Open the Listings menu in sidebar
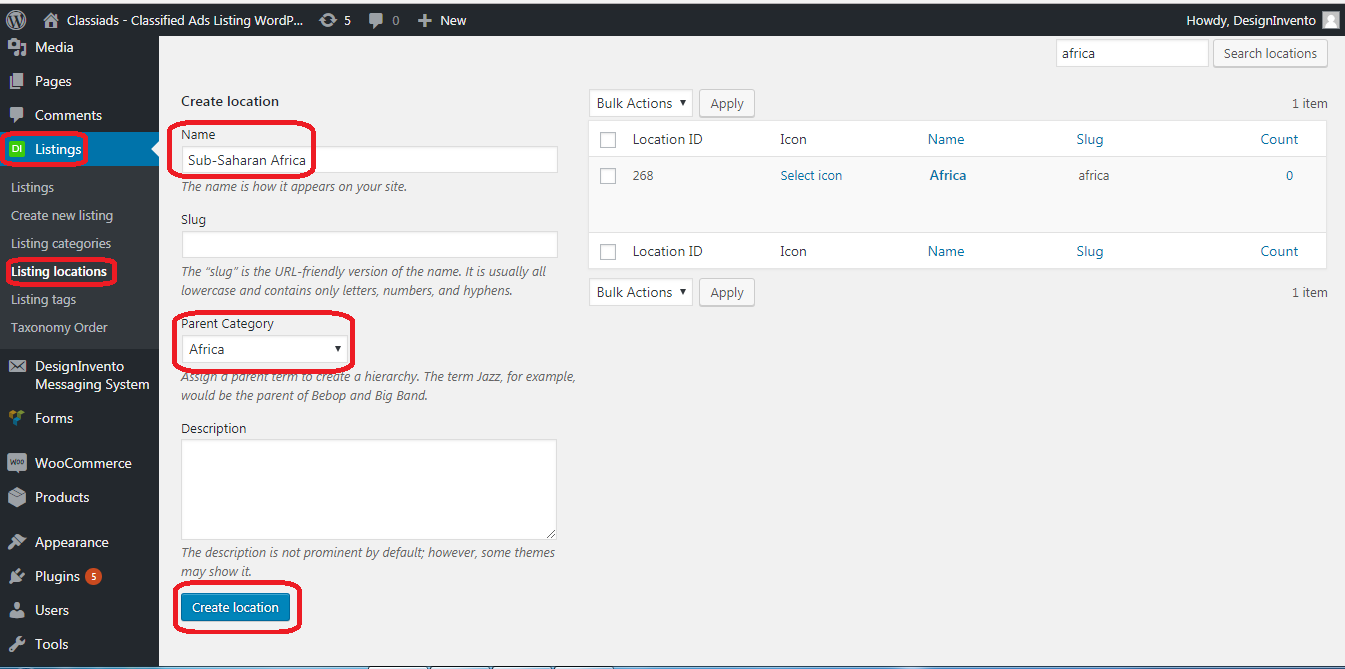The width and height of the screenshot is (1345, 669). pyautogui.click(x=58, y=149)
